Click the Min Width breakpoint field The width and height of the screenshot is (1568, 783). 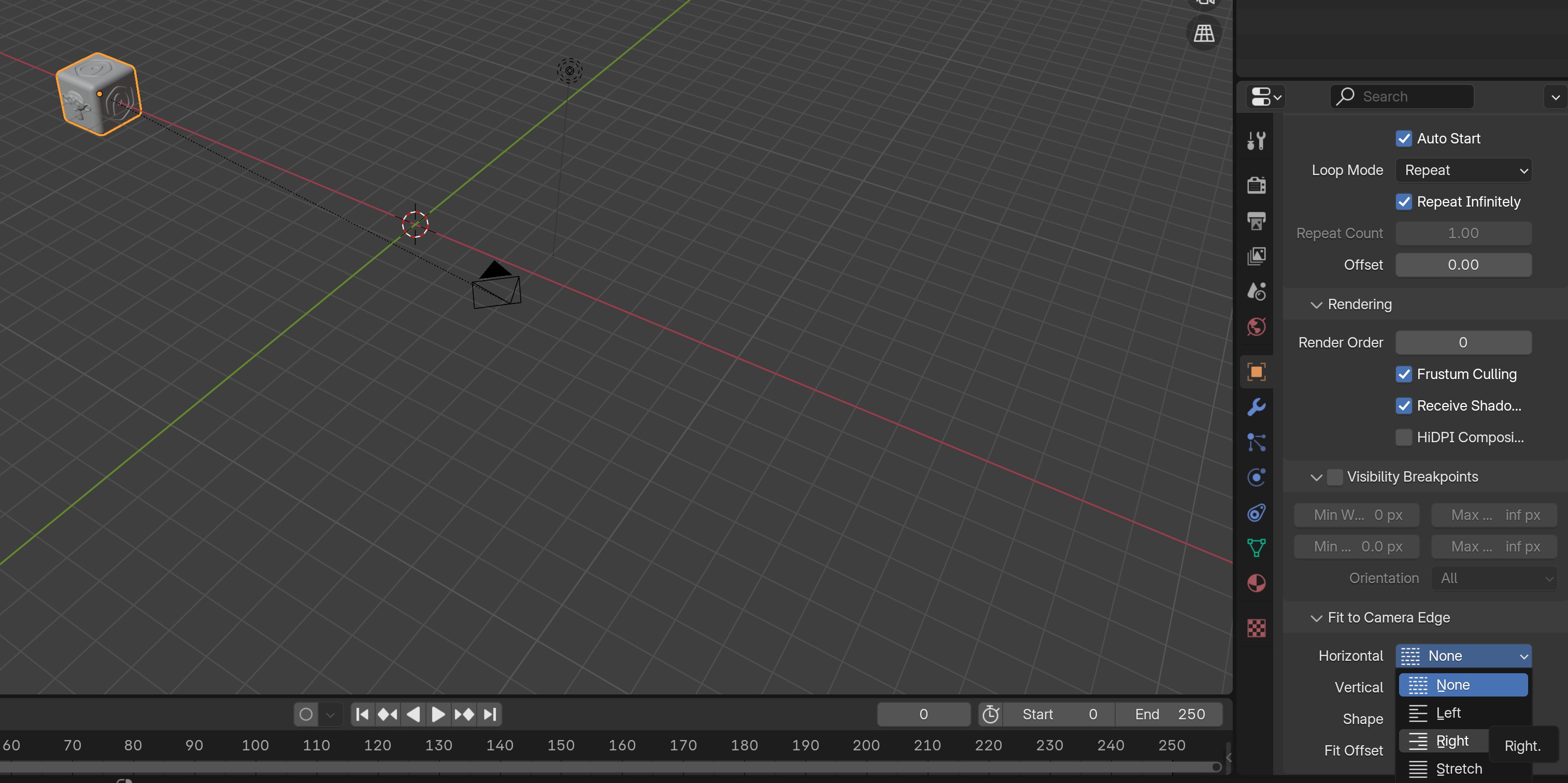click(1357, 515)
